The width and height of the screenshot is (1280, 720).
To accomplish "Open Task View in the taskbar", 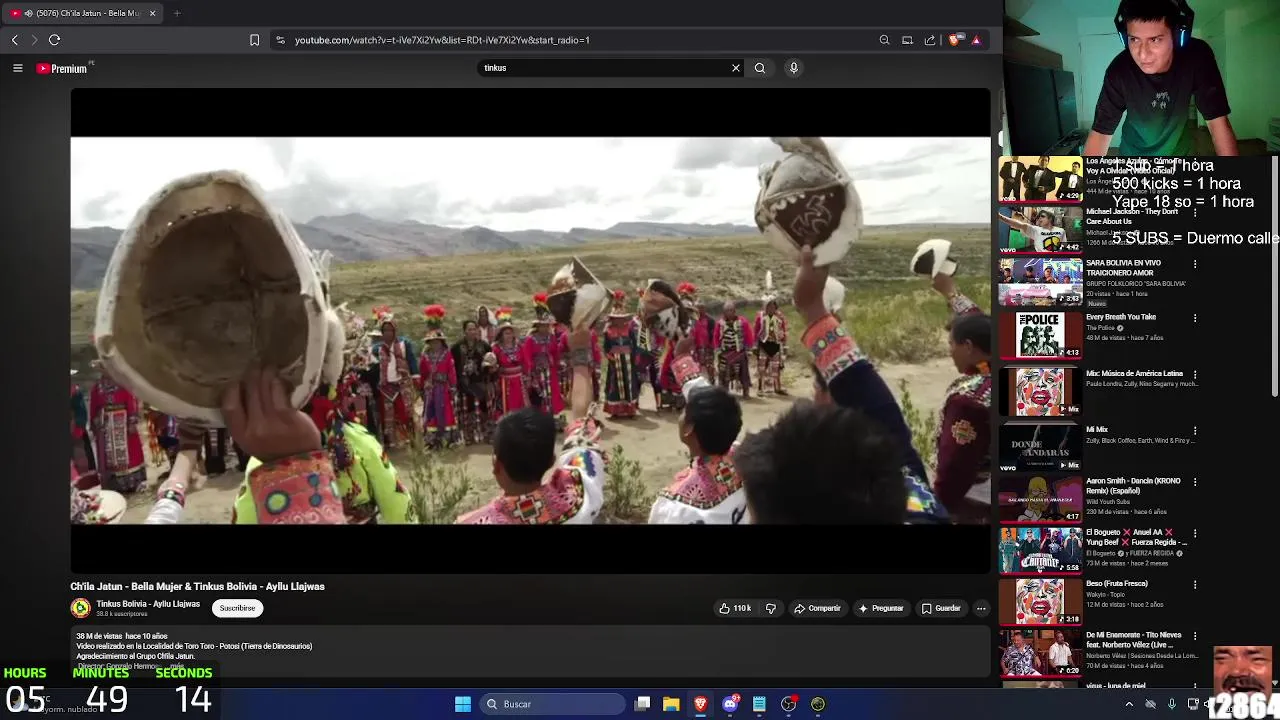I will pos(643,704).
